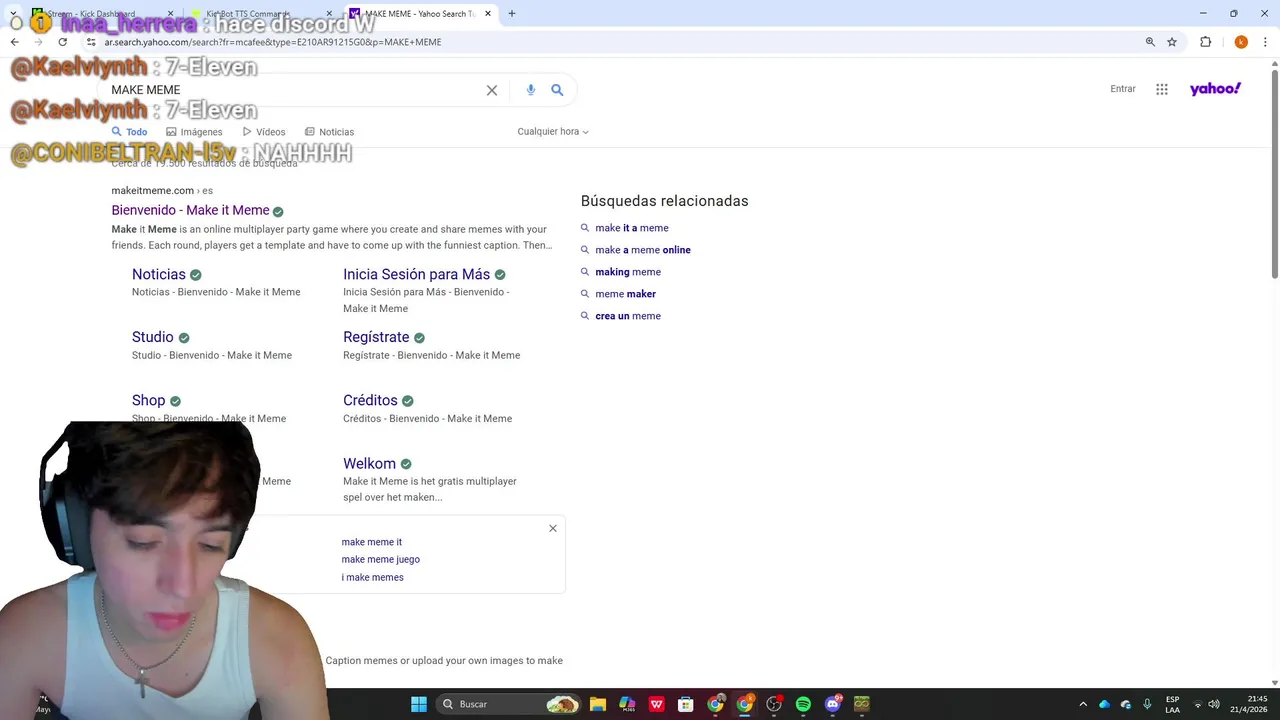Select the Todo results tab
The width and height of the screenshot is (1280, 720).
pyautogui.click(x=129, y=132)
